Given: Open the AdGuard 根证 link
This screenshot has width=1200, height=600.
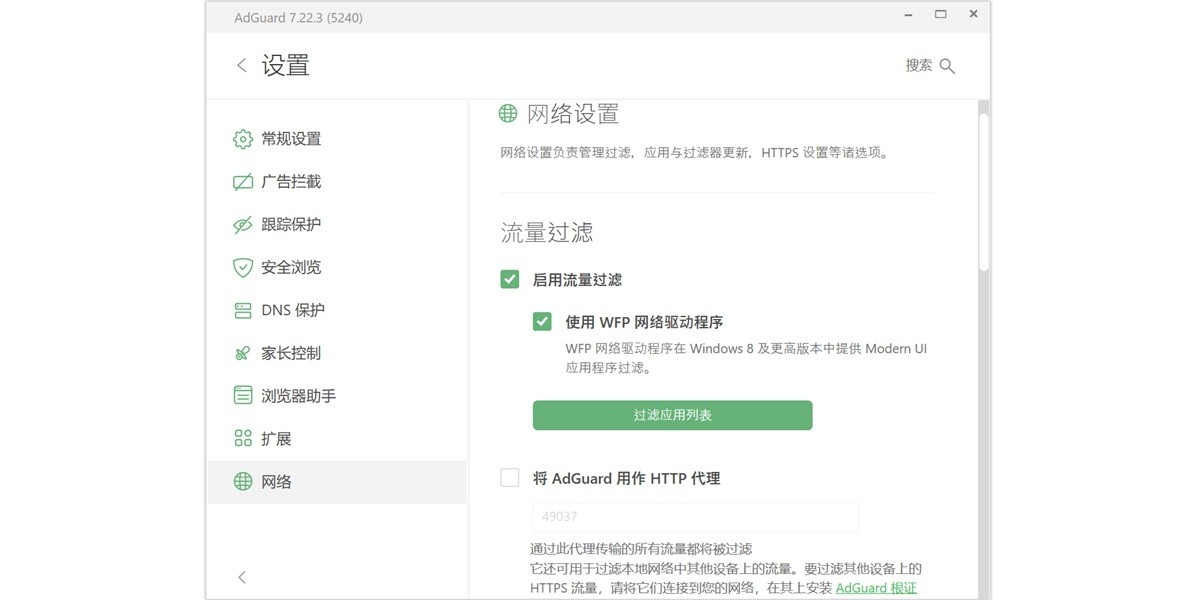Looking at the screenshot, I should 876,588.
